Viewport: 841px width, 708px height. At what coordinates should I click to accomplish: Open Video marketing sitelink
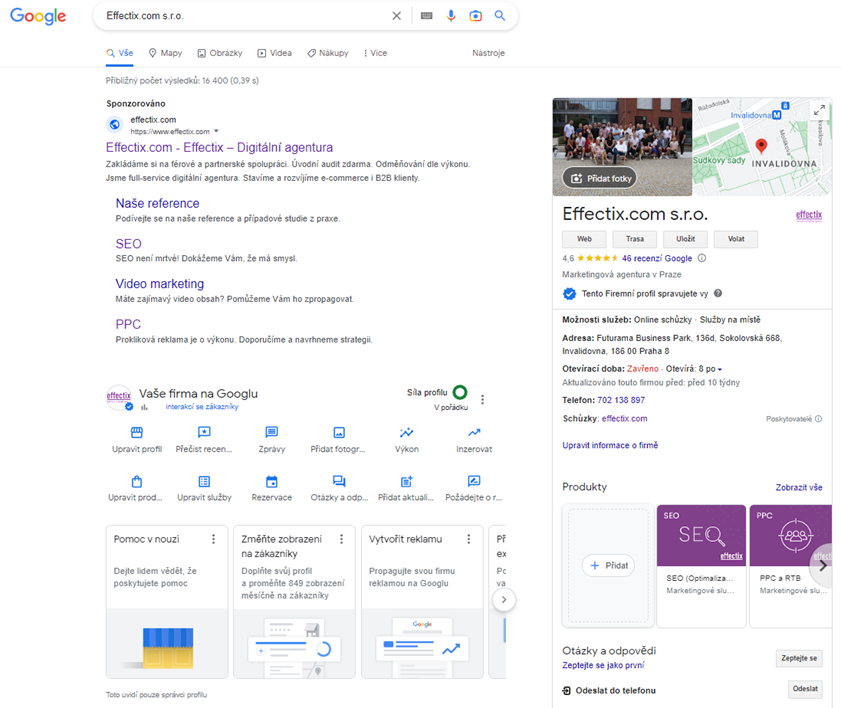point(160,284)
